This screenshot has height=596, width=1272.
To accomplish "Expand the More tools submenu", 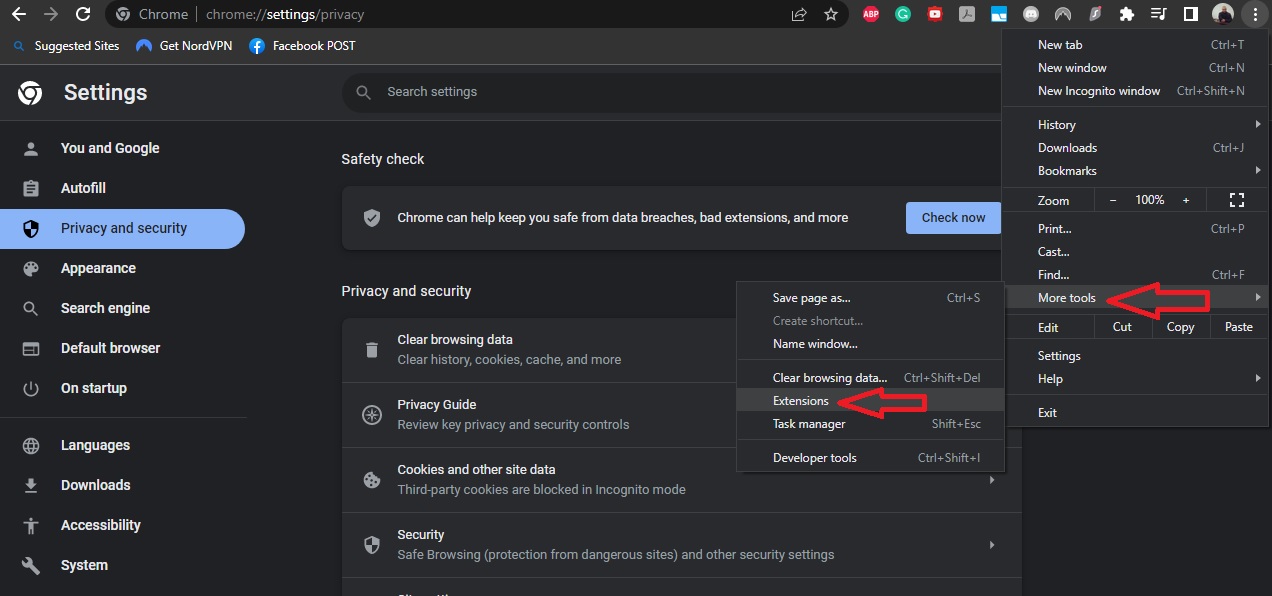I will [x=1066, y=297].
